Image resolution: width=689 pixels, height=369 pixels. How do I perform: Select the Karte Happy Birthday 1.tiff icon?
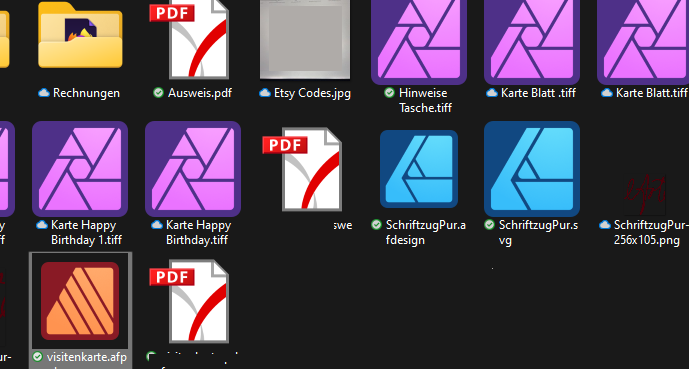pos(80,169)
